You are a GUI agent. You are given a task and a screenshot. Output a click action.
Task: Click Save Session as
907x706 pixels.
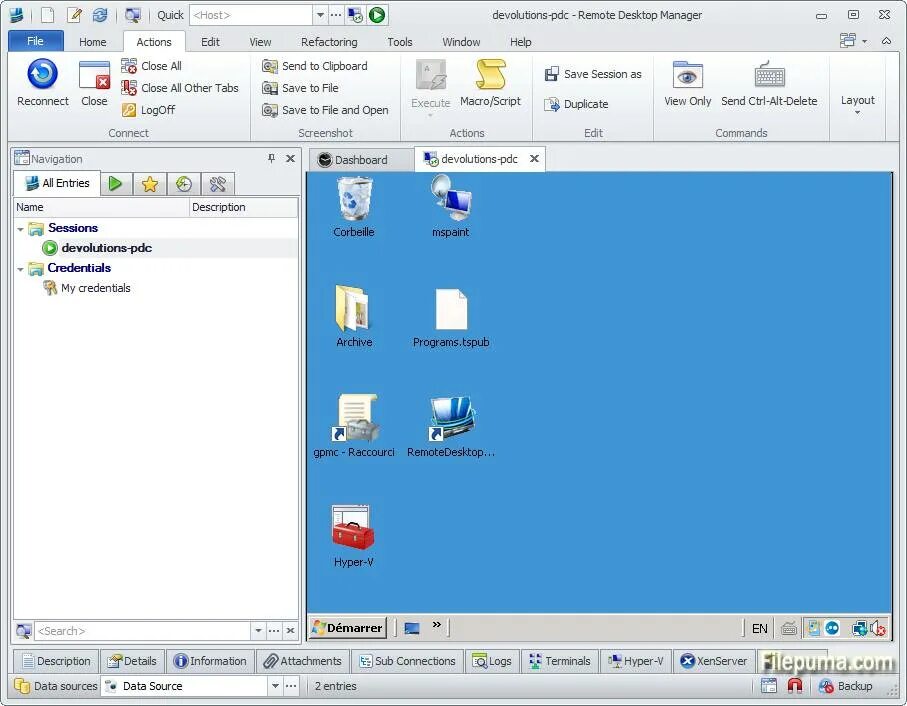click(593, 74)
